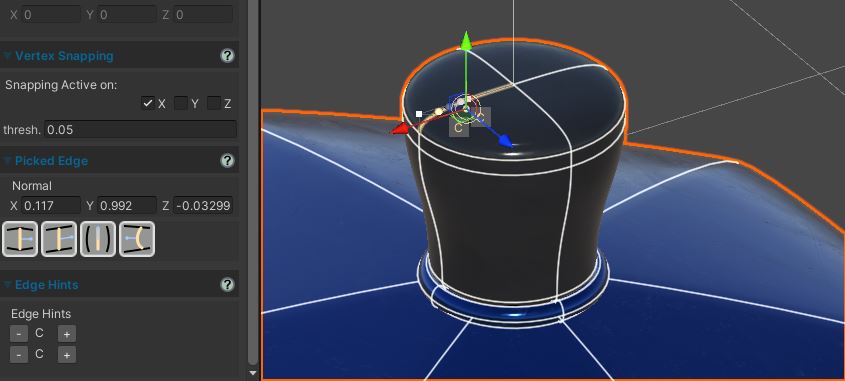
Task: Click the minus button of second edge hint
Action: pyautogui.click(x=19, y=355)
